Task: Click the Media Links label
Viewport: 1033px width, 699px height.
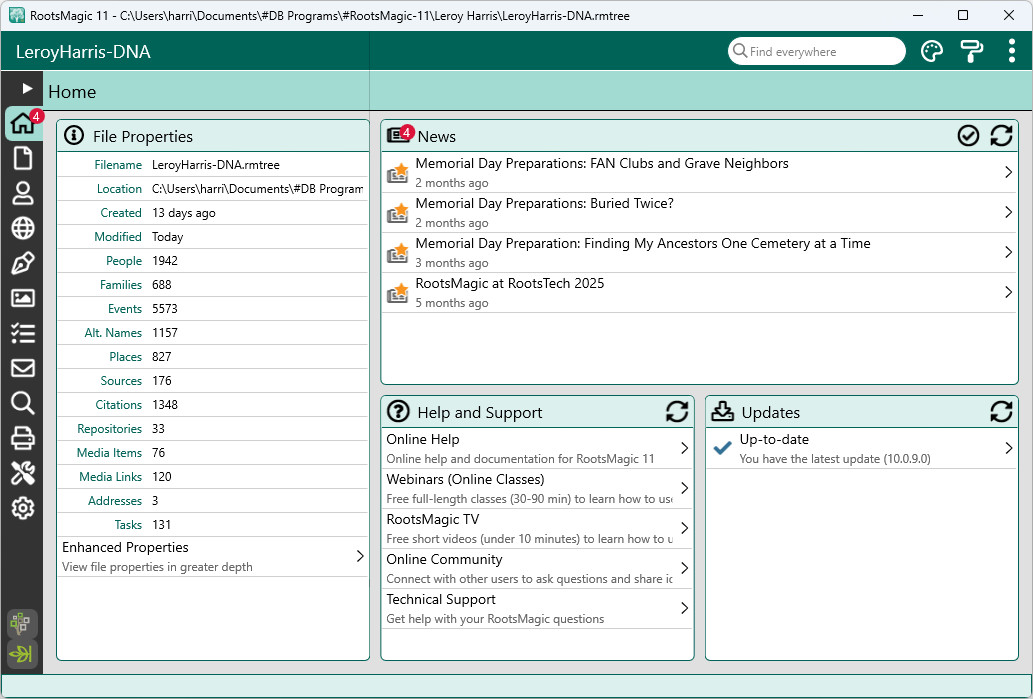Action: point(111,476)
